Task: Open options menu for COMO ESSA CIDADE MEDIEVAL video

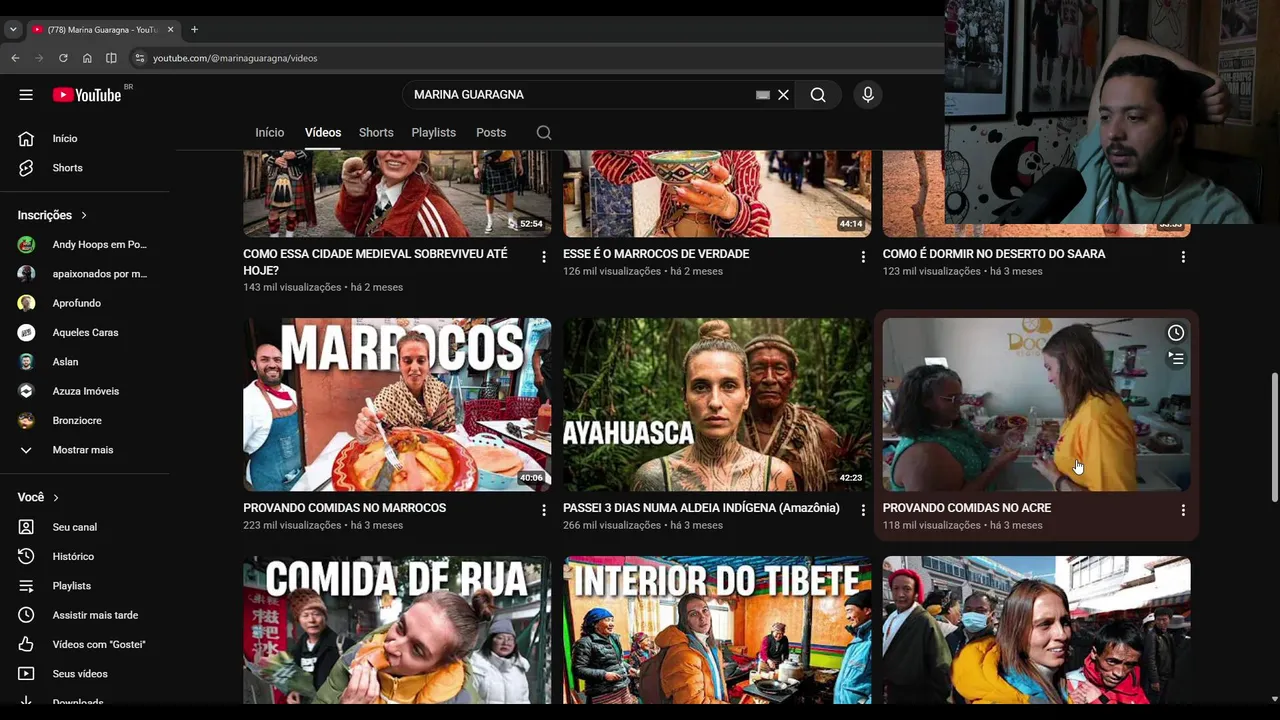Action: click(x=544, y=257)
